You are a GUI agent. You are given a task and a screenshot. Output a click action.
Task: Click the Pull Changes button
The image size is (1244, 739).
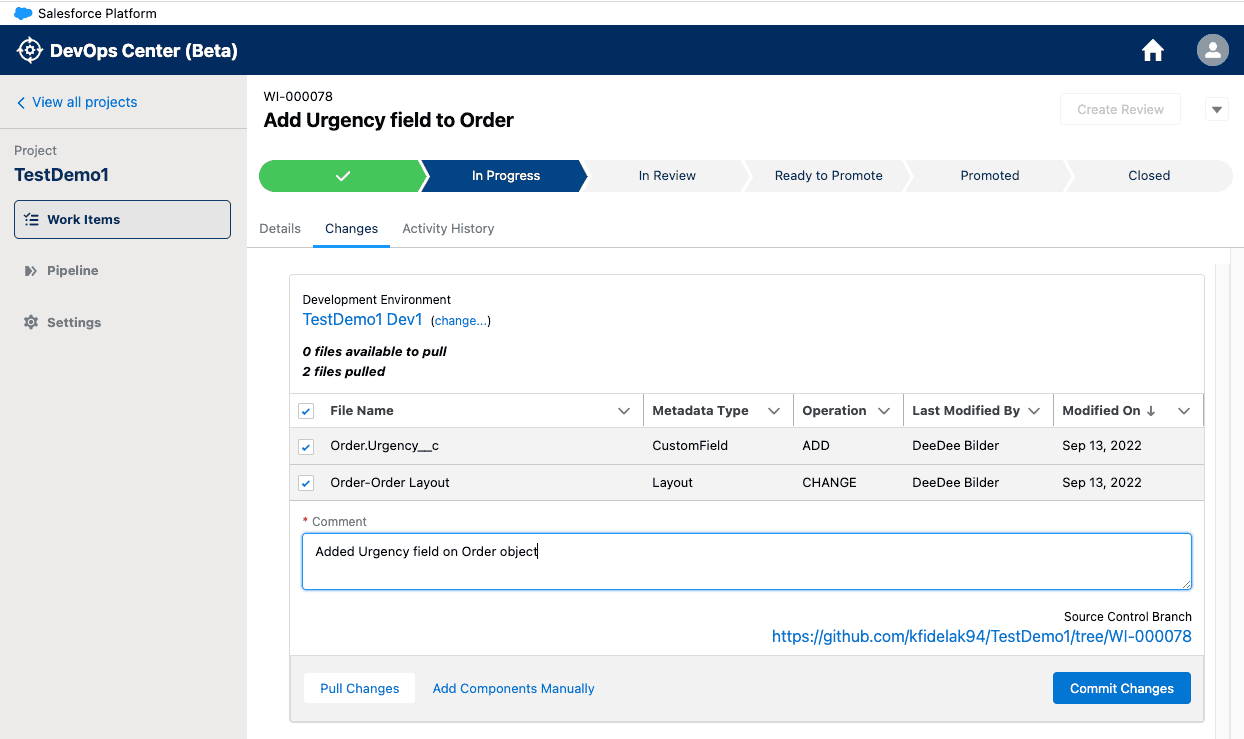pyautogui.click(x=359, y=688)
